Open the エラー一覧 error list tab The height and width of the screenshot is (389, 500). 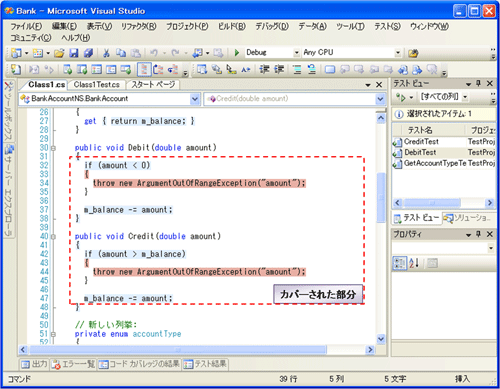click(74, 364)
